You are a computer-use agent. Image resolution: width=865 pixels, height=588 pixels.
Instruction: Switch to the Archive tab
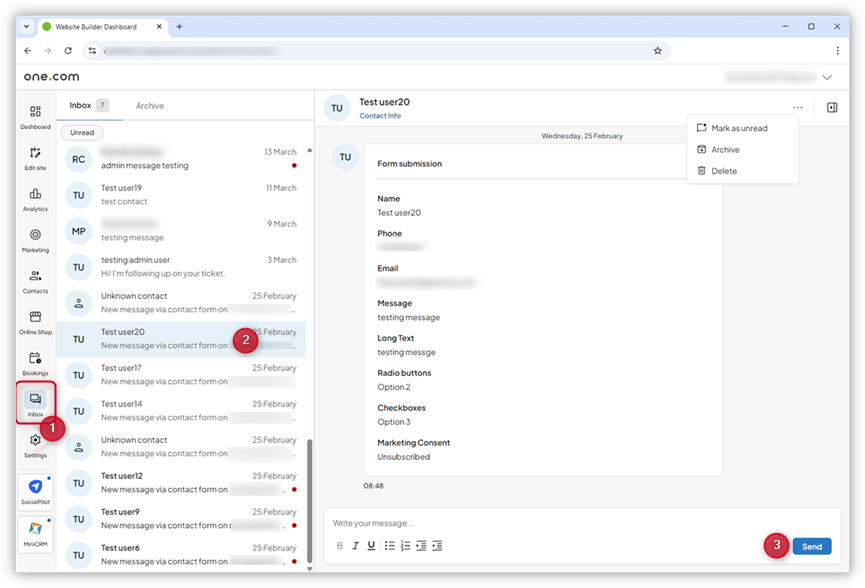click(150, 106)
